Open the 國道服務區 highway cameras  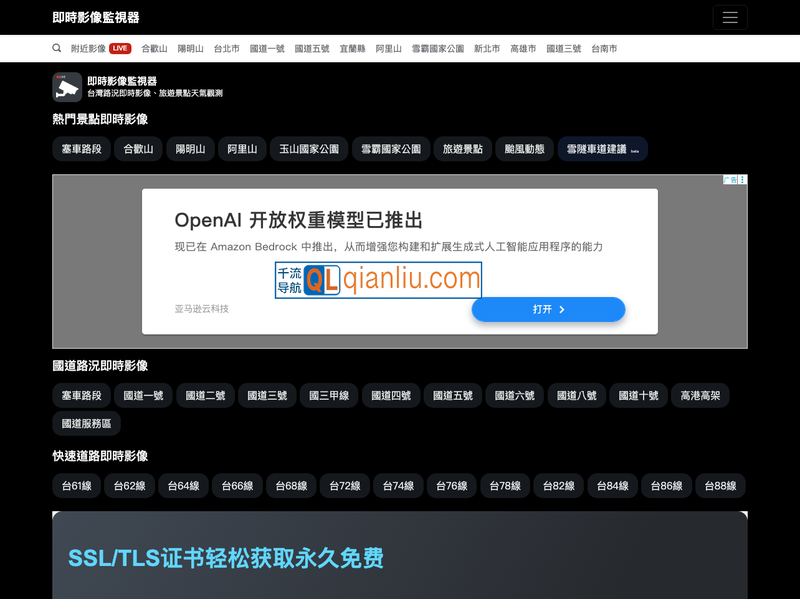[86, 423]
